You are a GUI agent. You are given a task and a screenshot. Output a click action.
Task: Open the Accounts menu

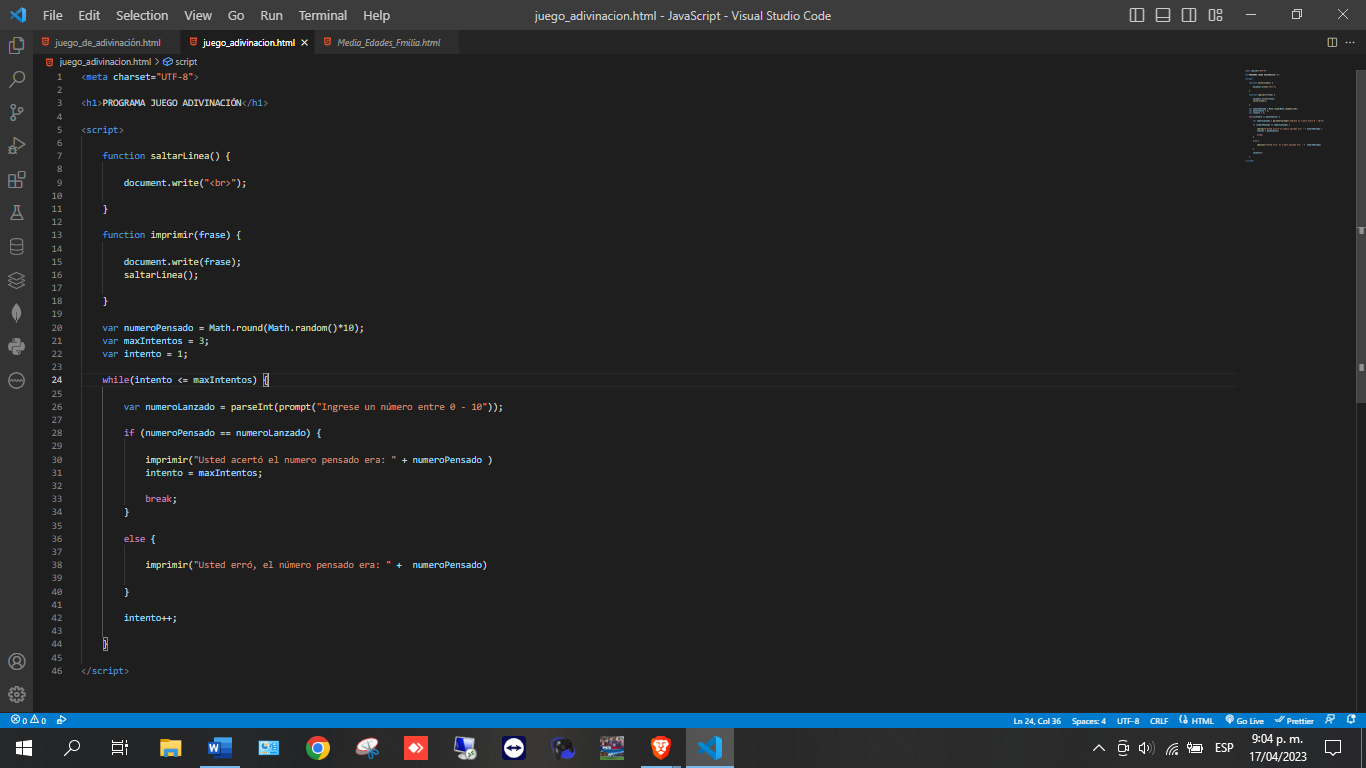tap(16, 661)
